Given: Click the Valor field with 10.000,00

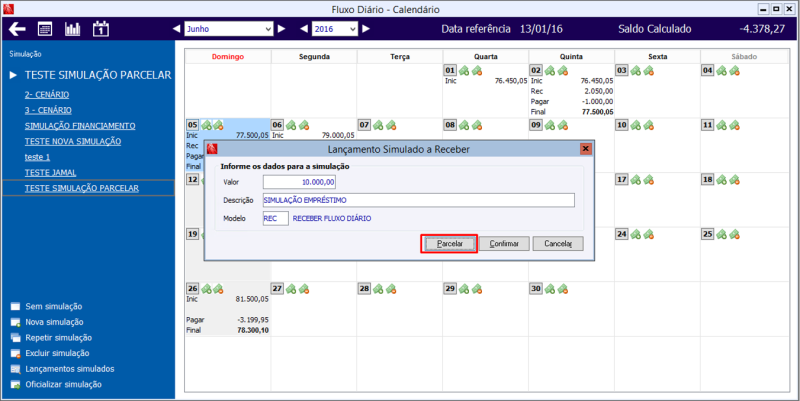Looking at the screenshot, I should [x=299, y=182].
